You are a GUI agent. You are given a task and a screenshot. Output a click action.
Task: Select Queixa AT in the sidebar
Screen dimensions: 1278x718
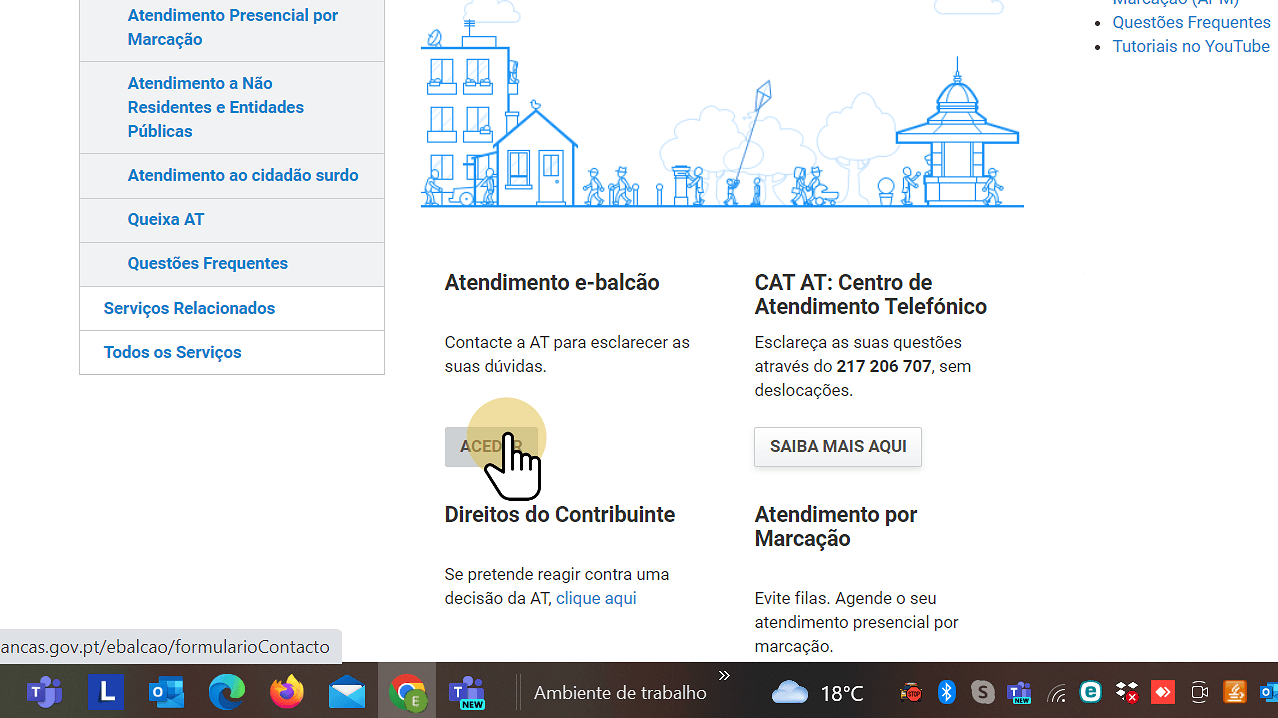point(166,219)
